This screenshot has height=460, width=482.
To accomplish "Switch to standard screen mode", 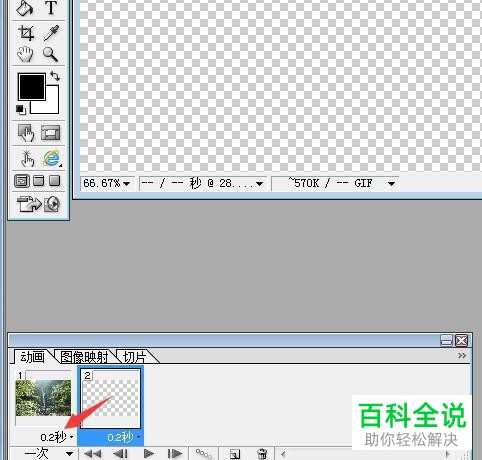I will point(22,181).
